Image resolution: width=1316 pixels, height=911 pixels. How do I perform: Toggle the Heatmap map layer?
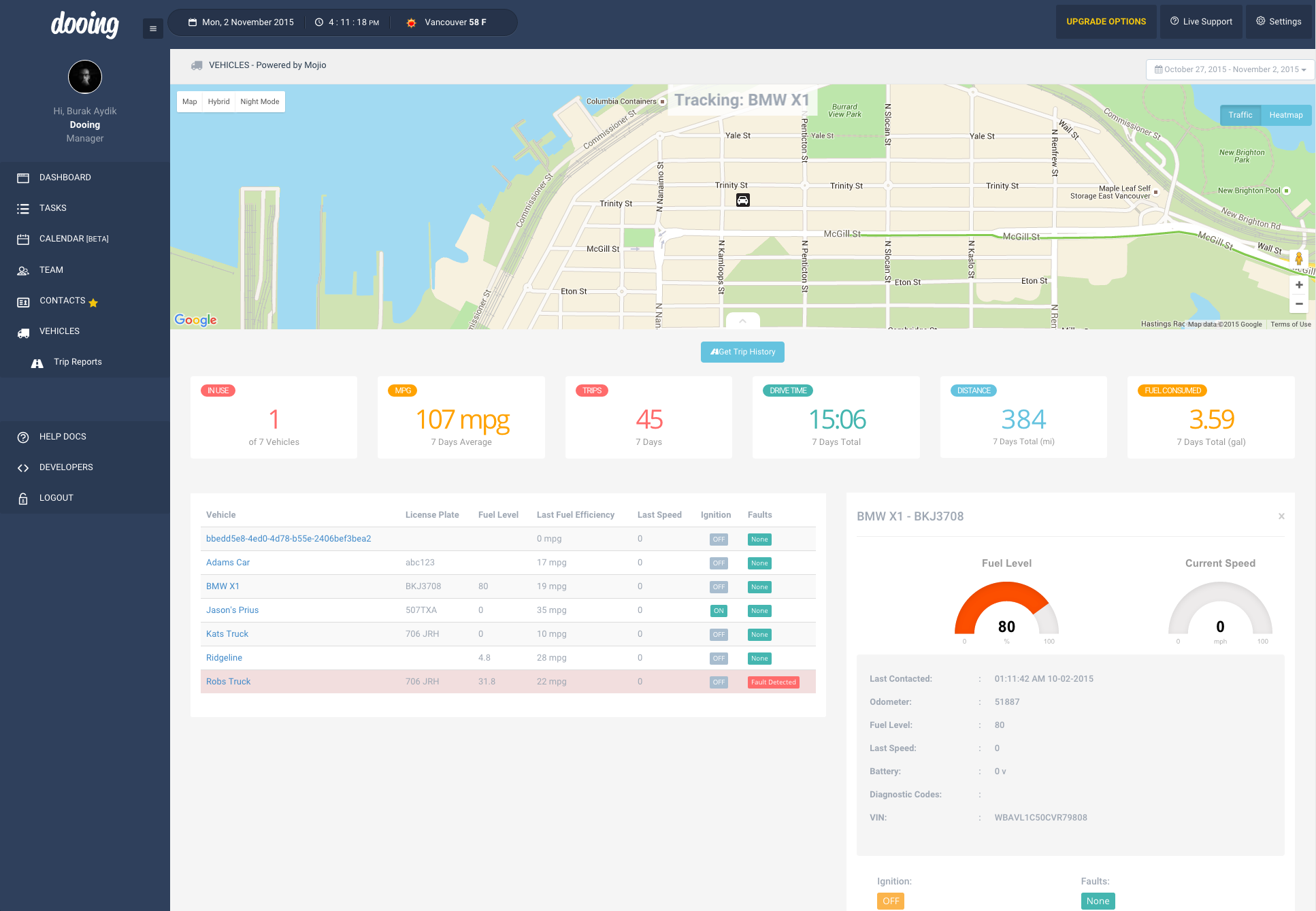coord(1285,115)
